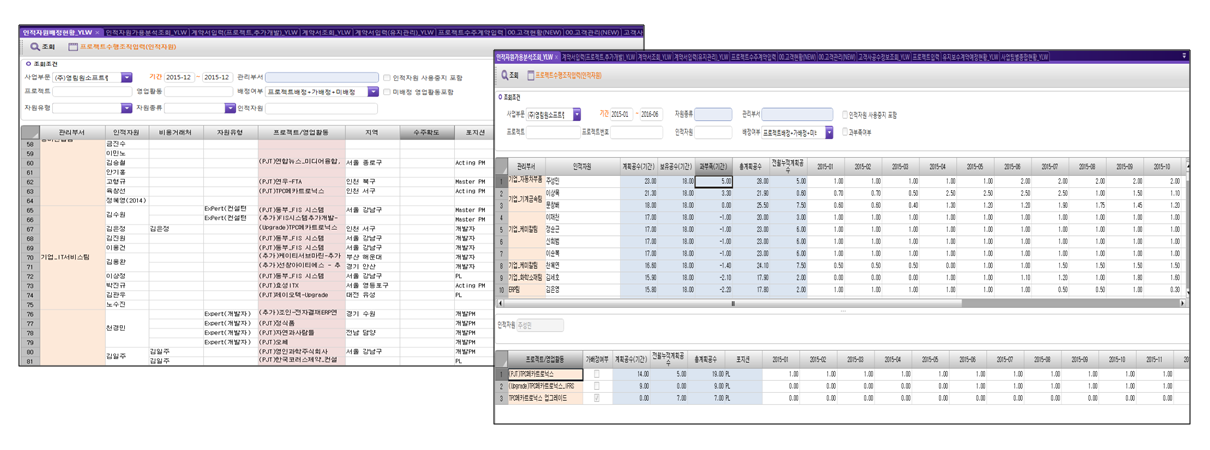Click select-all corner of right upper grid

point(501,166)
